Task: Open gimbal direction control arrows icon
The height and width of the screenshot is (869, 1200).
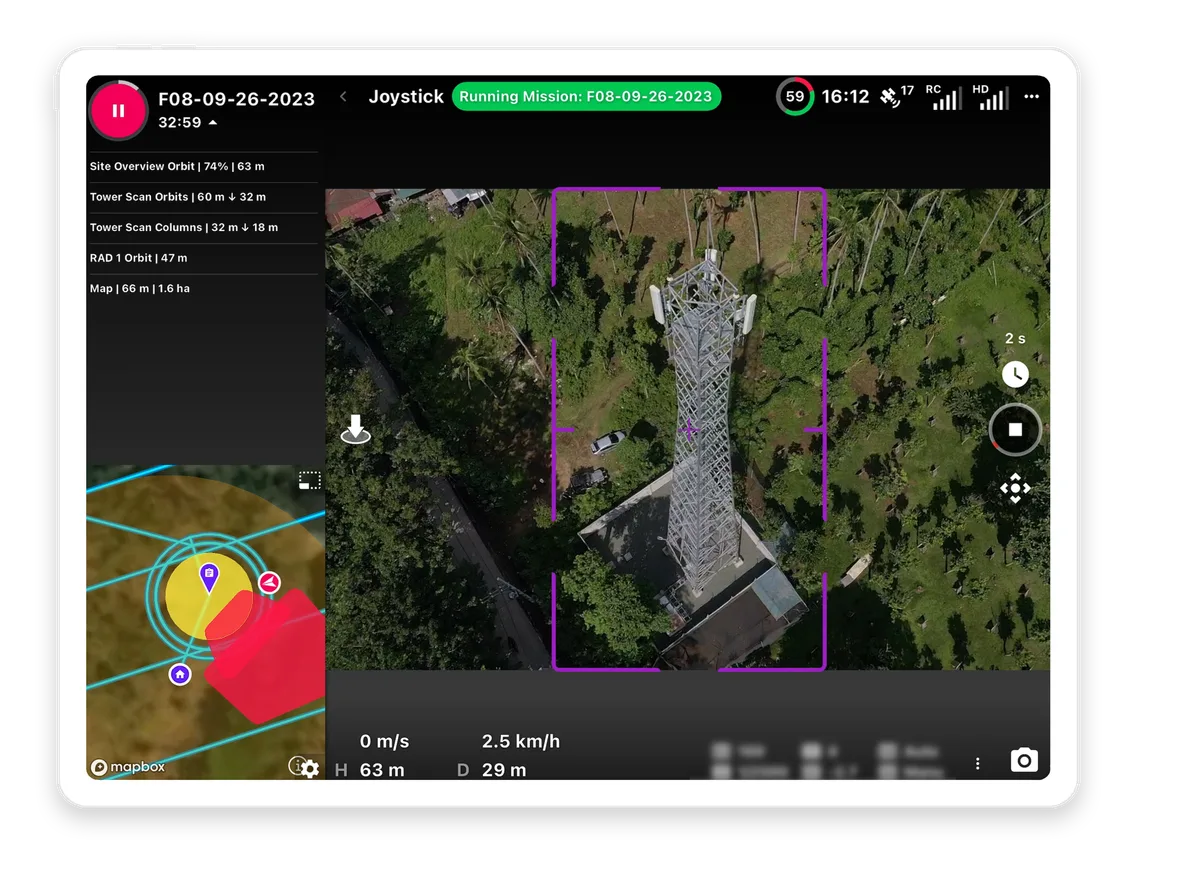Action: coord(1015,488)
